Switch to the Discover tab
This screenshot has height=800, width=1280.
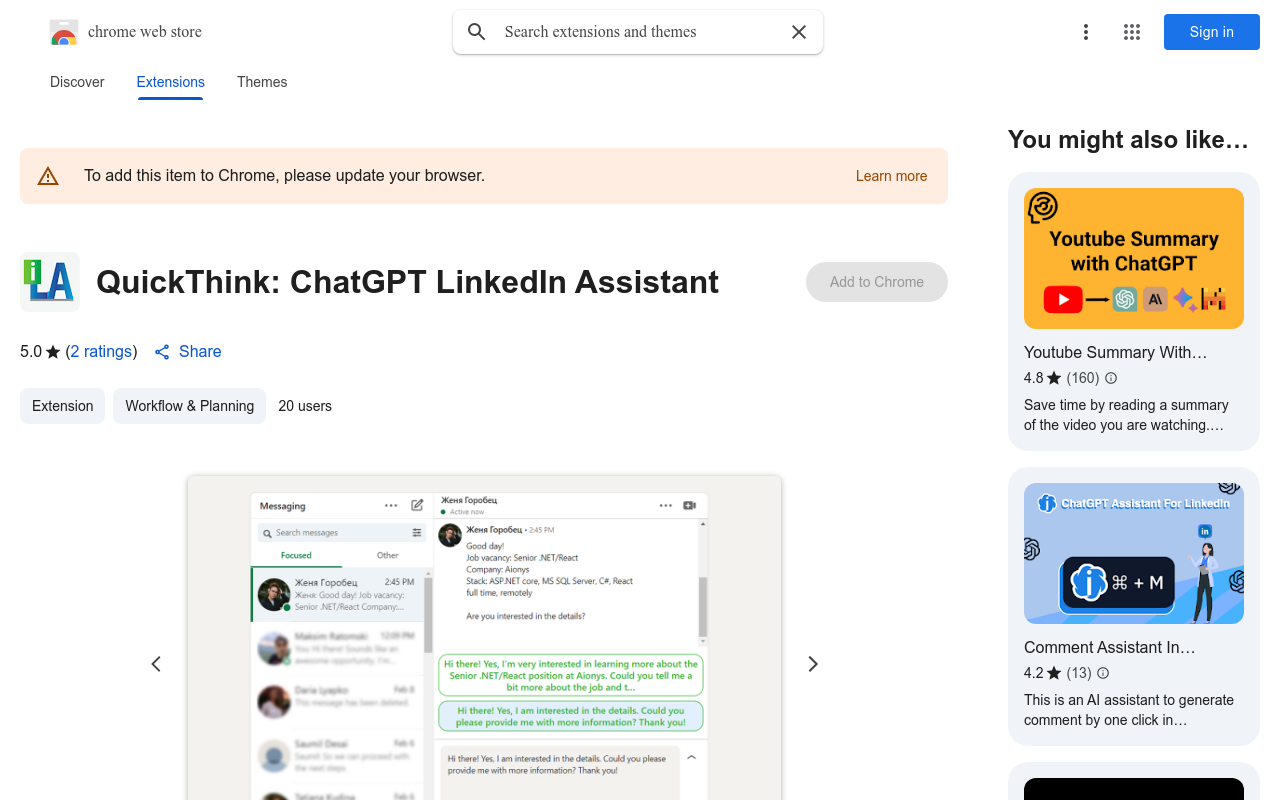77,82
